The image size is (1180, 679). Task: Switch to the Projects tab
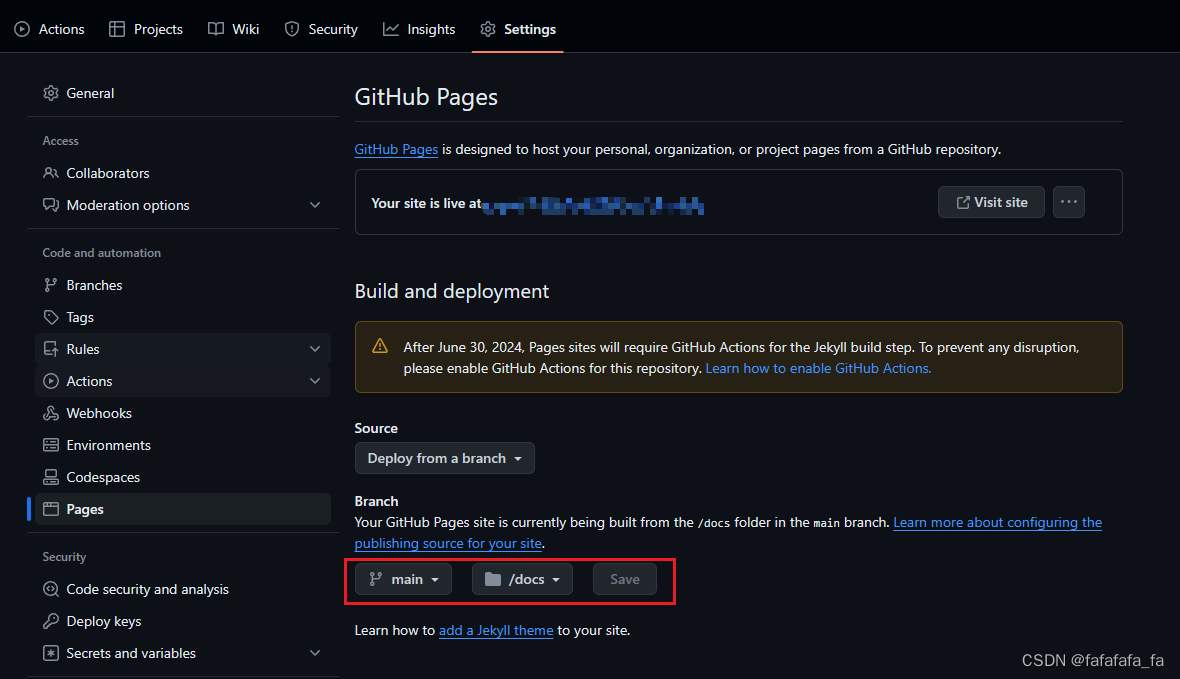click(146, 29)
